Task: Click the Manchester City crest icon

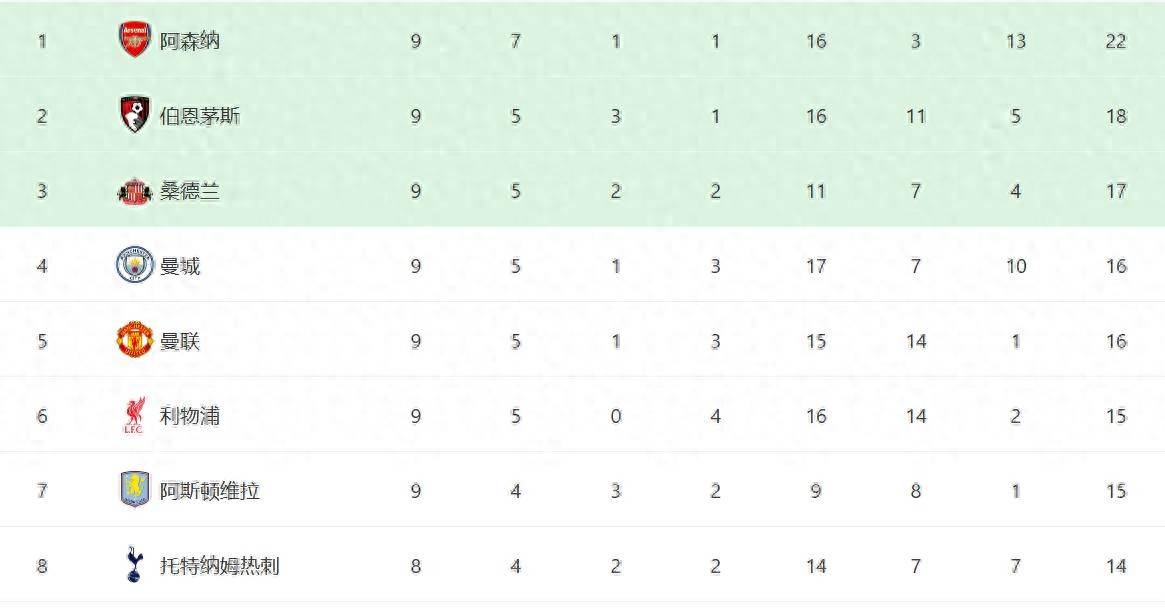Action: coord(134,266)
